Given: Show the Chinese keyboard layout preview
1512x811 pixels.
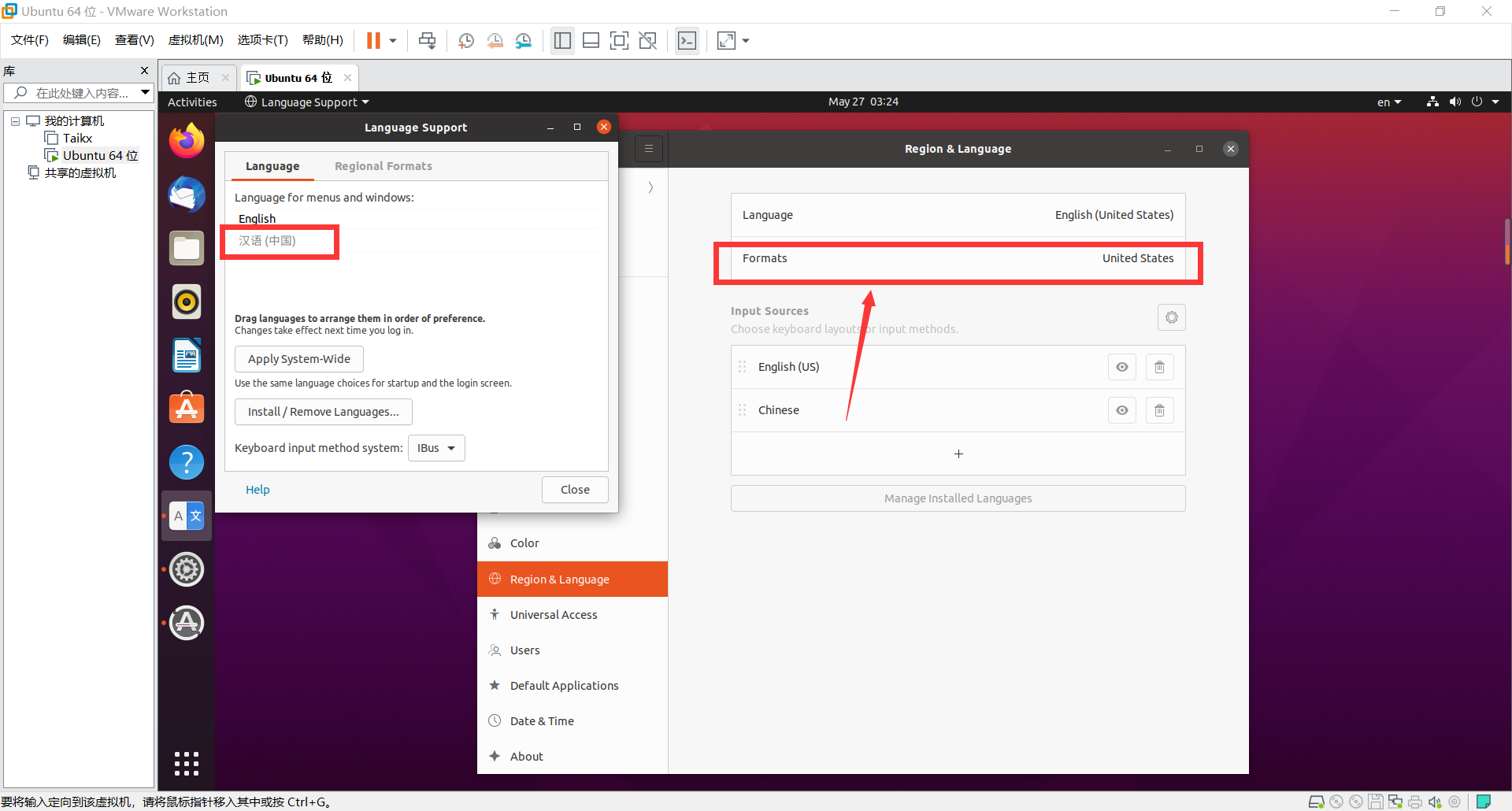Looking at the screenshot, I should 1121,409.
